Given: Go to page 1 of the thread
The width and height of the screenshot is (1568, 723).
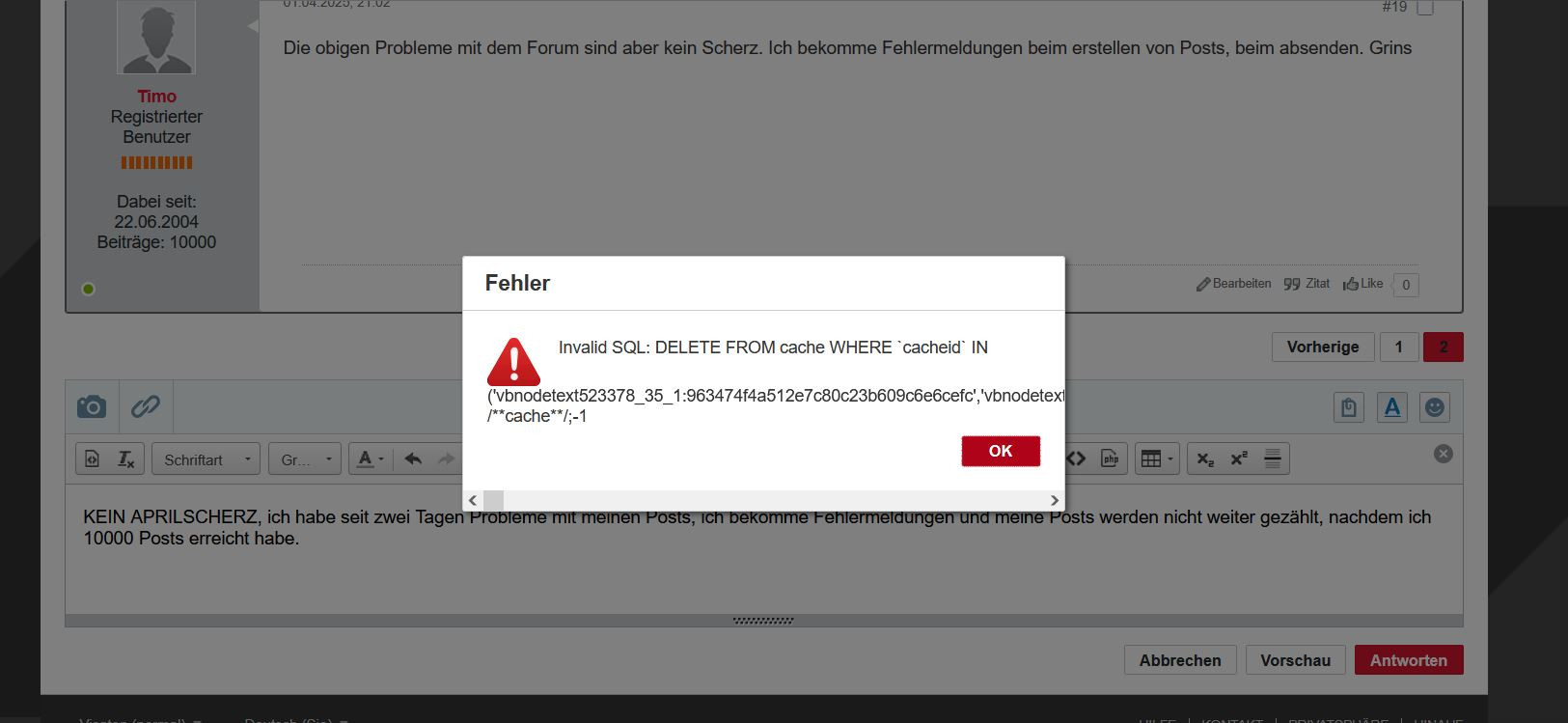Looking at the screenshot, I should tap(1398, 347).
